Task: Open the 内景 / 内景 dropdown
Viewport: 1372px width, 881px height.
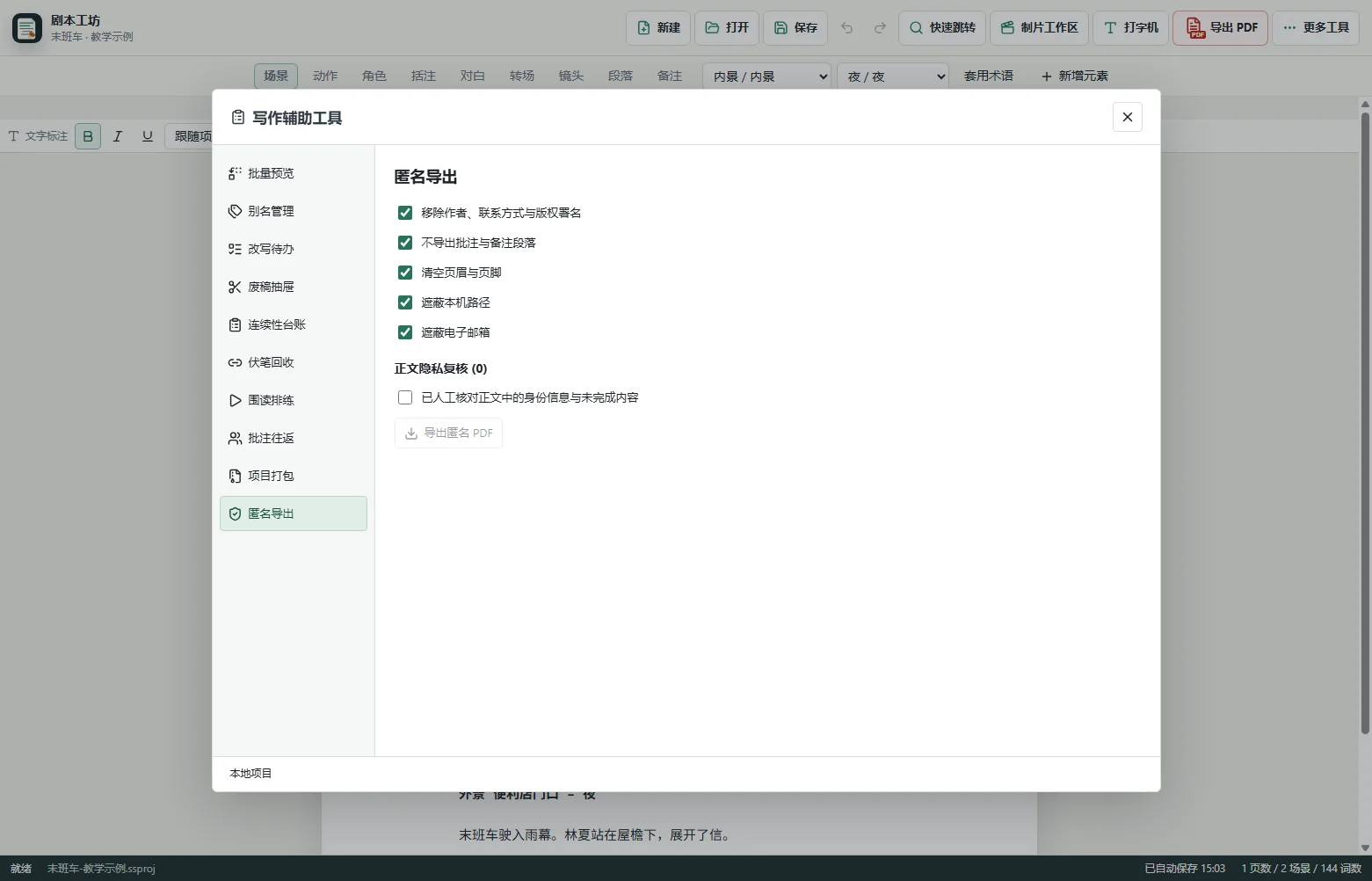Action: coord(766,76)
